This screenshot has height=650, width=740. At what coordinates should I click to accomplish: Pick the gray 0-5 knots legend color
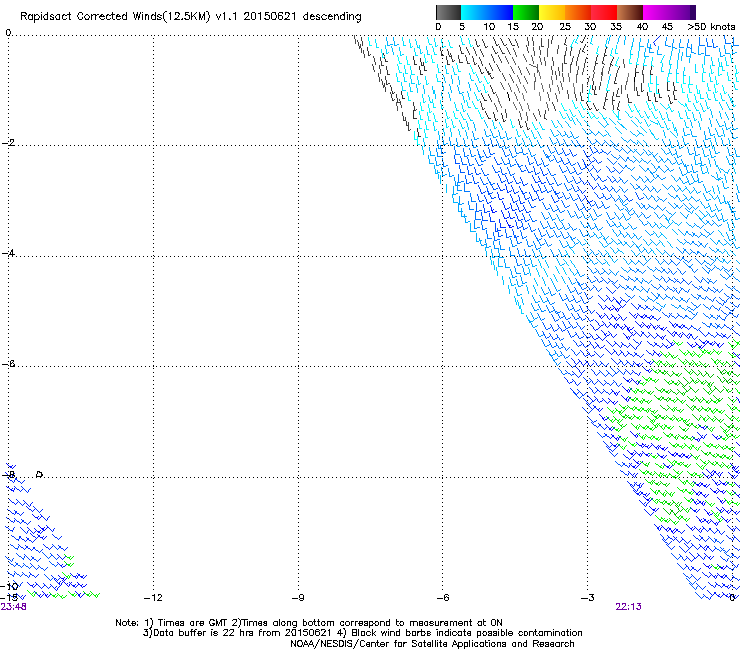click(449, 12)
